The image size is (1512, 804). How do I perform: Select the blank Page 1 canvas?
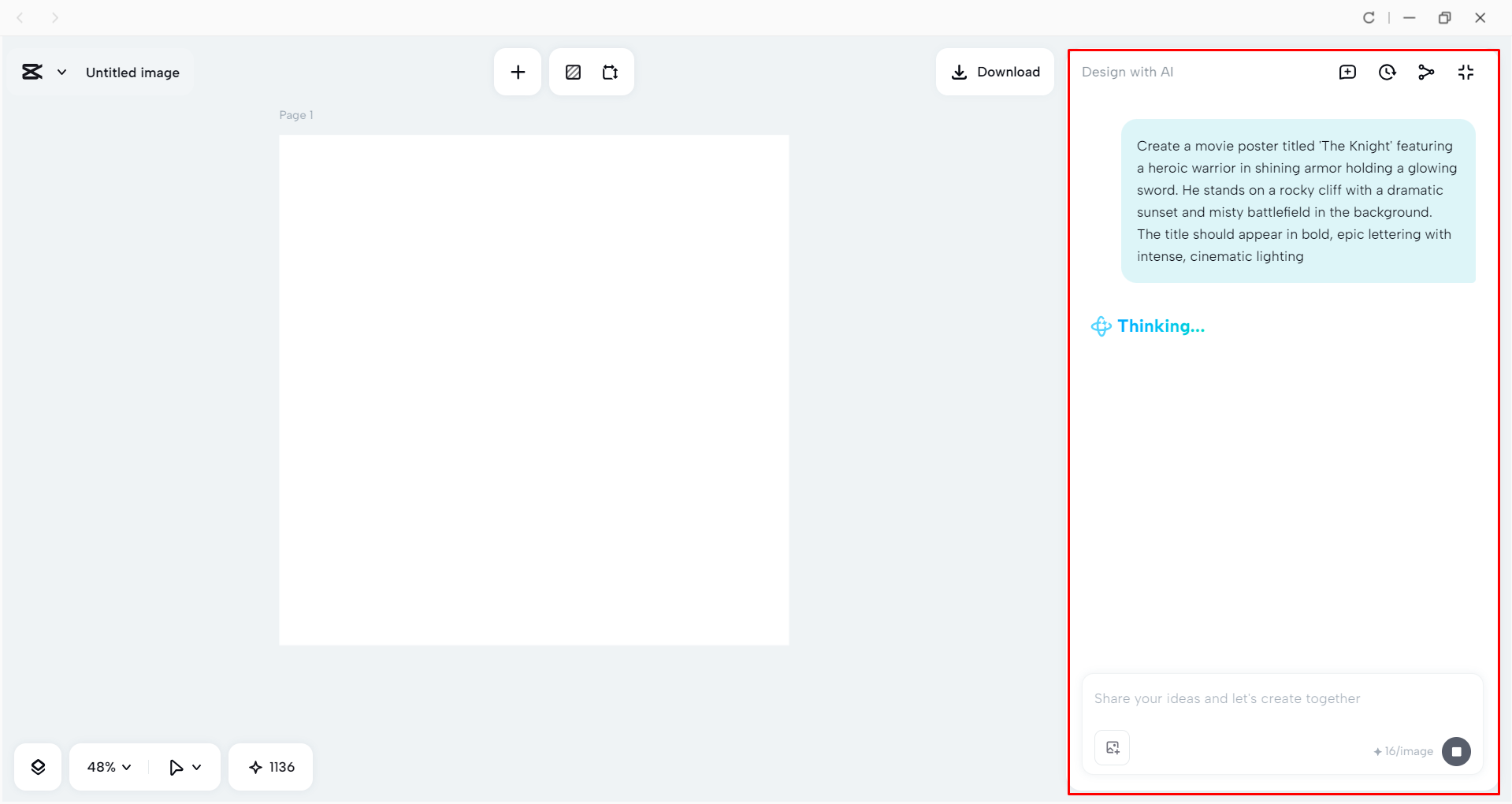[533, 390]
